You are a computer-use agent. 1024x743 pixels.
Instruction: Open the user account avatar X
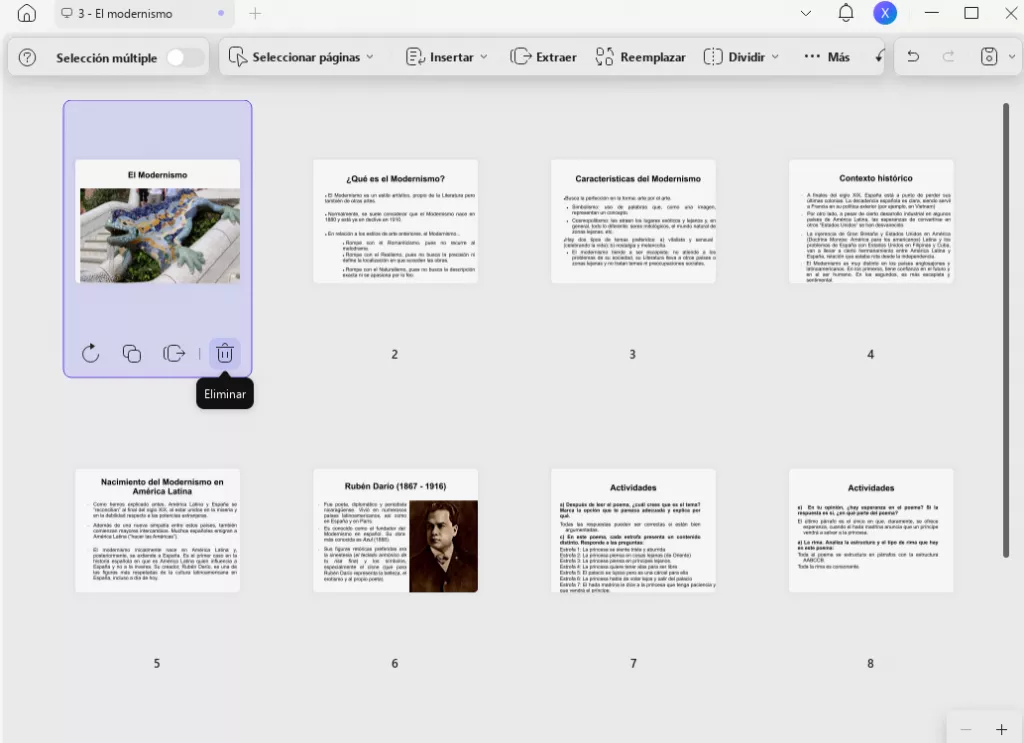point(885,13)
